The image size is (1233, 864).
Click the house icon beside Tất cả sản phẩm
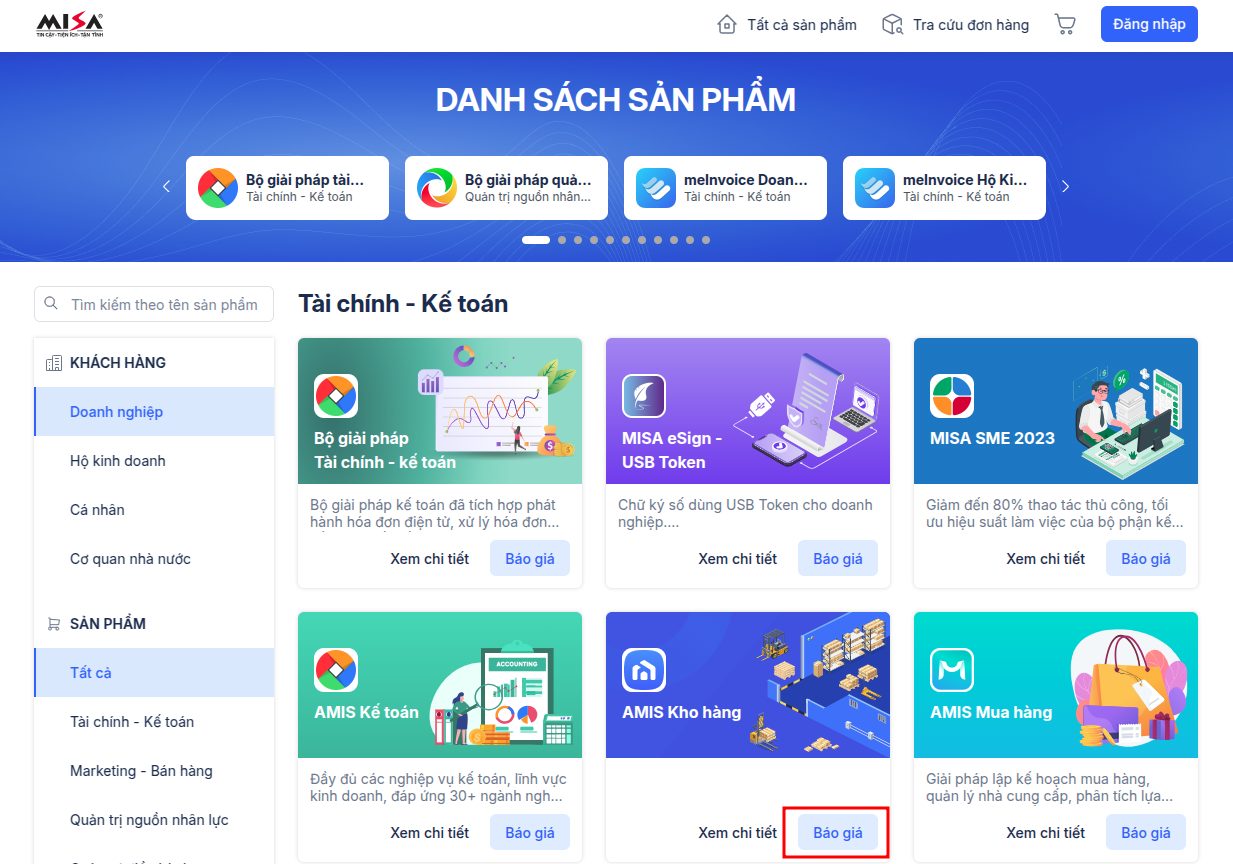click(727, 25)
